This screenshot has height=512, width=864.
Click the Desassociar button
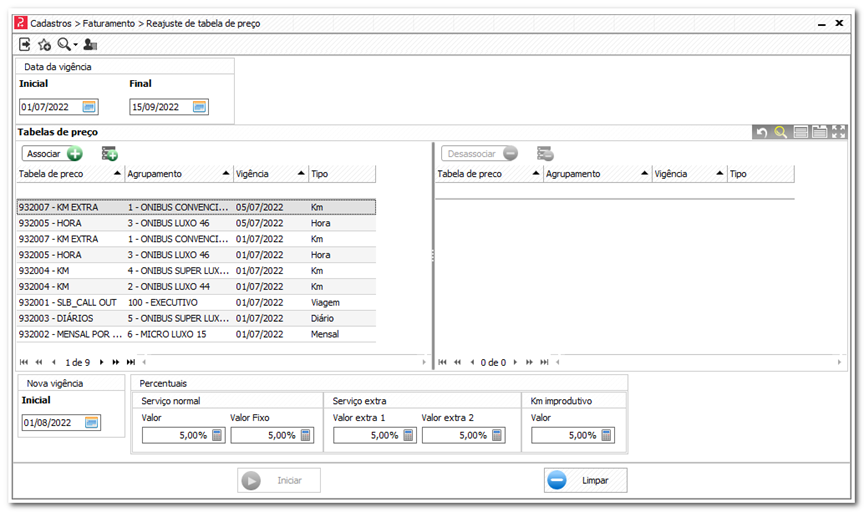point(479,154)
